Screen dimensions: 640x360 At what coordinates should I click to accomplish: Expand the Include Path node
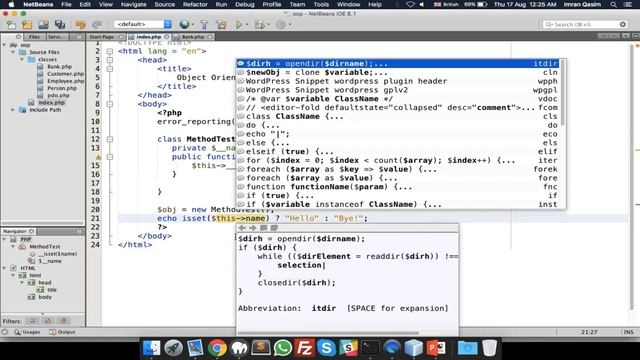tap(13, 110)
